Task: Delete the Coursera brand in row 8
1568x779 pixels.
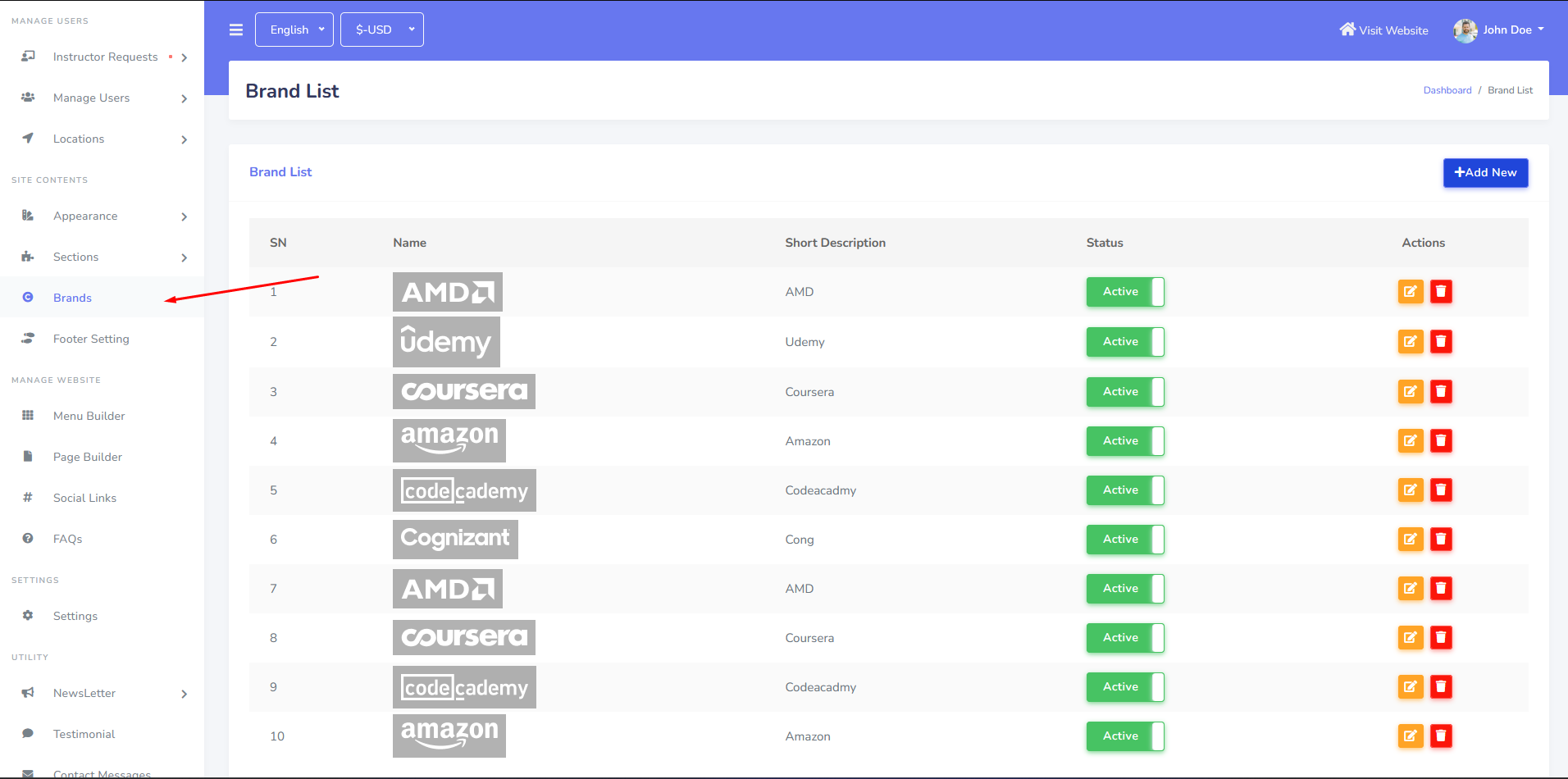Action: coord(1441,638)
